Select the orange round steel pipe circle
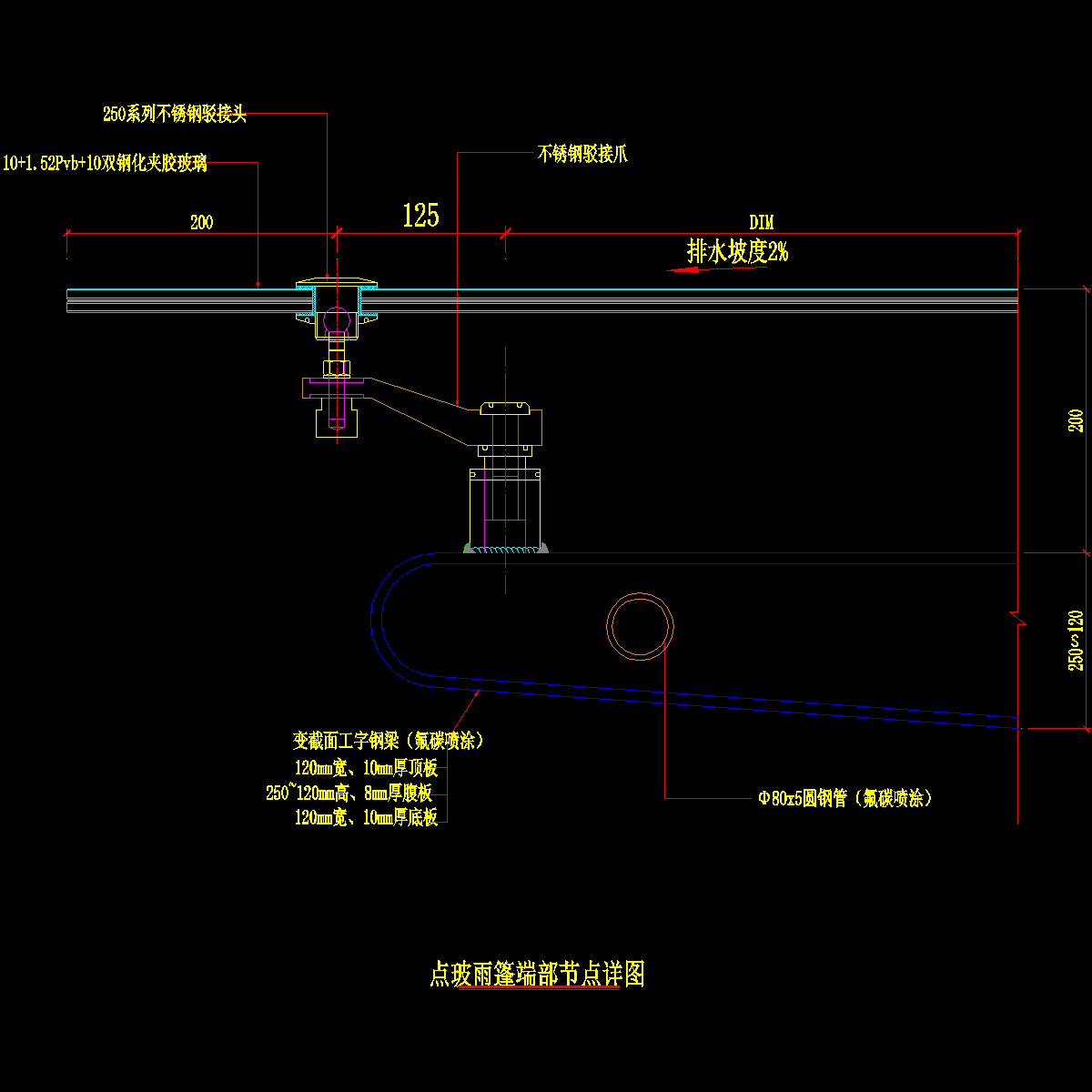 pos(641,627)
